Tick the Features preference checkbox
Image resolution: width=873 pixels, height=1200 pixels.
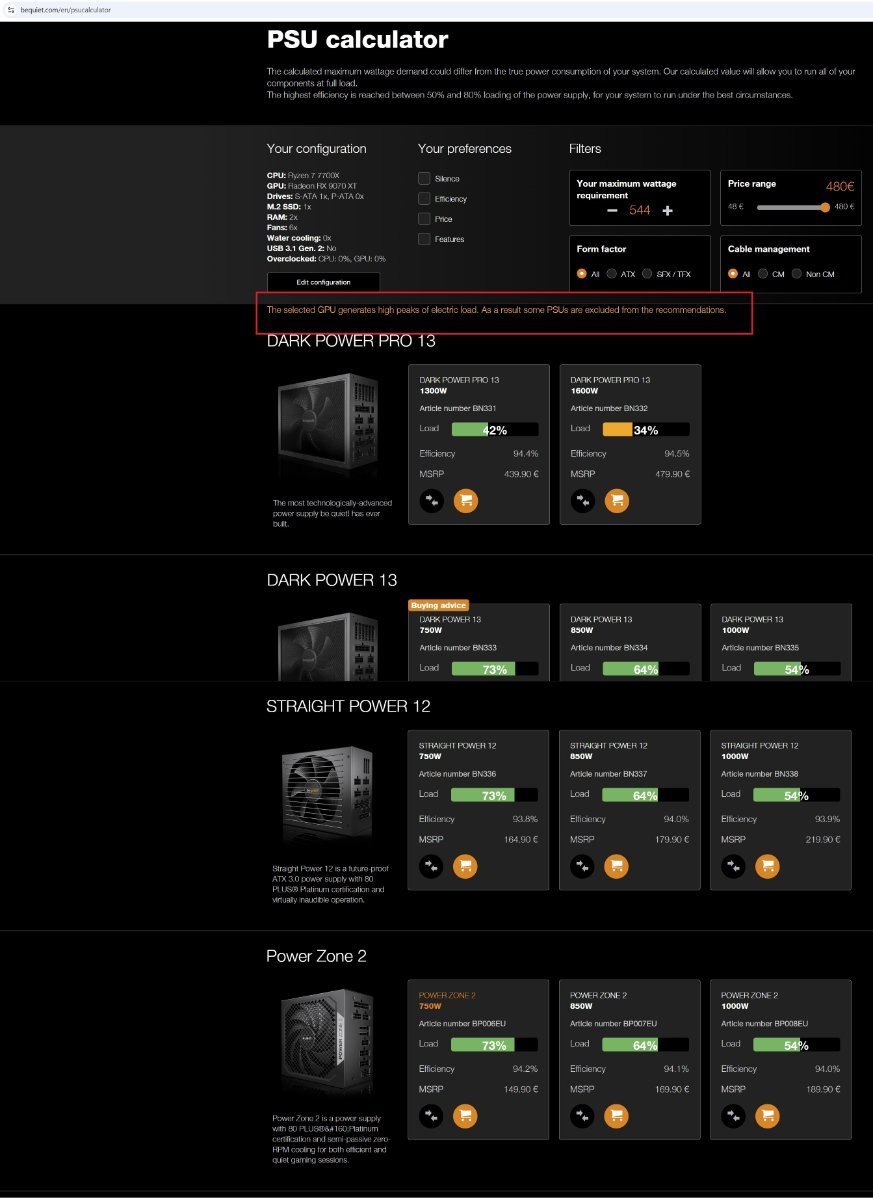(424, 239)
